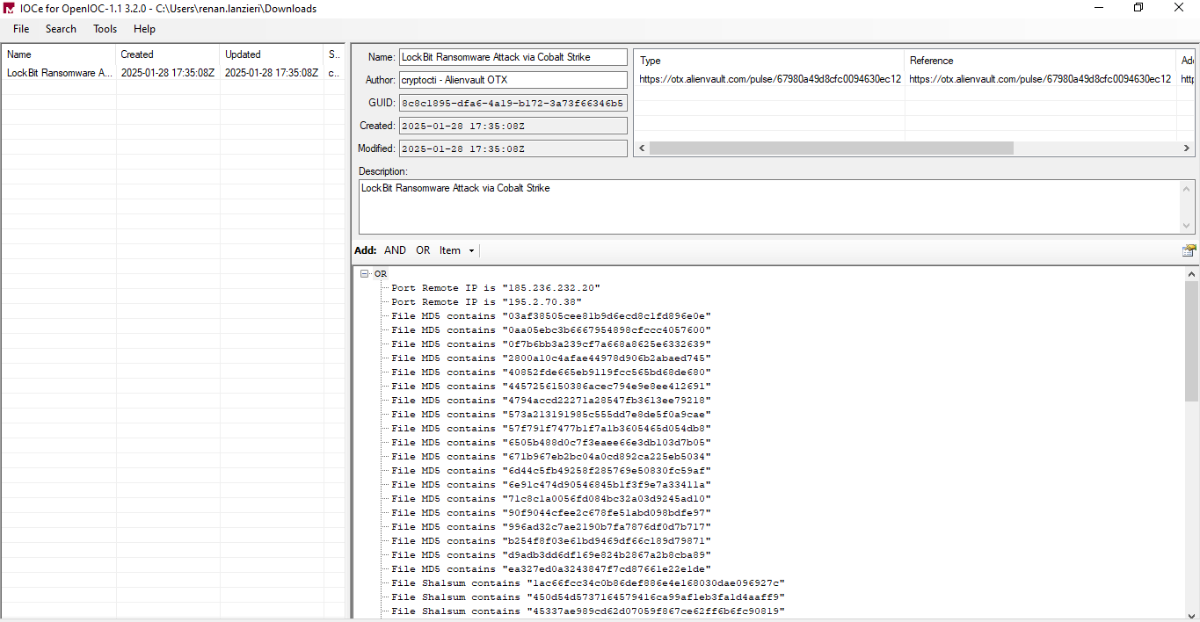Image resolution: width=1200 pixels, height=622 pixels.
Task: Click the Created date field
Action: [513, 126]
